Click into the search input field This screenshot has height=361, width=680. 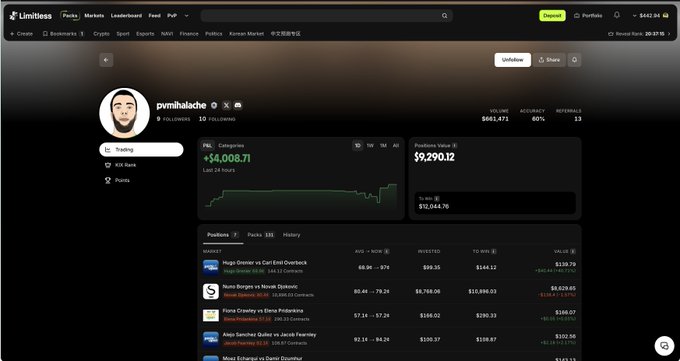326,16
